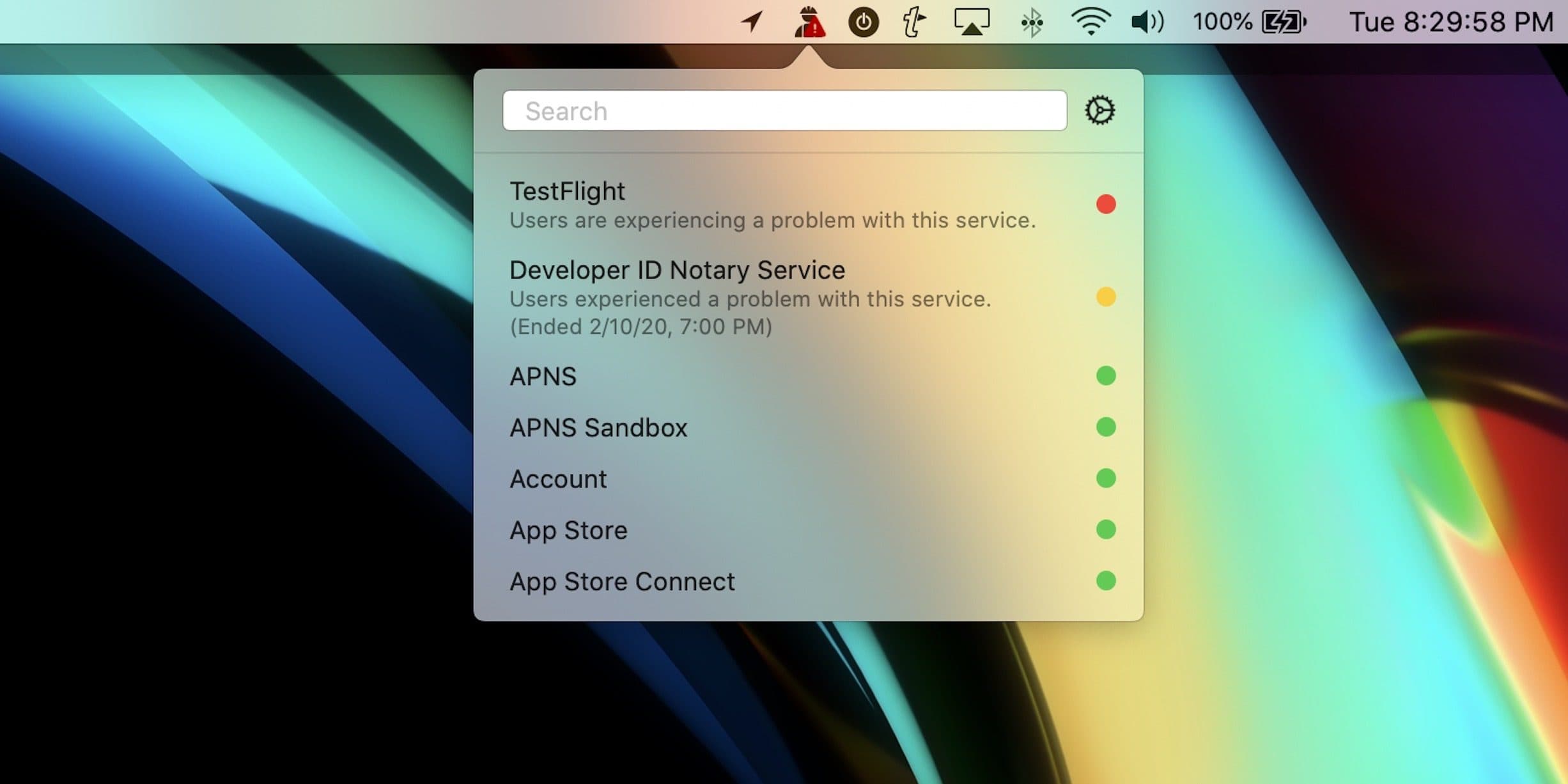Select App Store Connect entry
Image resolution: width=1568 pixels, height=784 pixels.
[x=809, y=581]
